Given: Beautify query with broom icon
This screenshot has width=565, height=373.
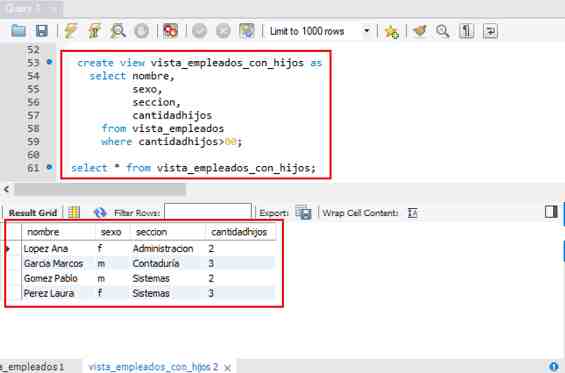Looking at the screenshot, I should tap(420, 31).
